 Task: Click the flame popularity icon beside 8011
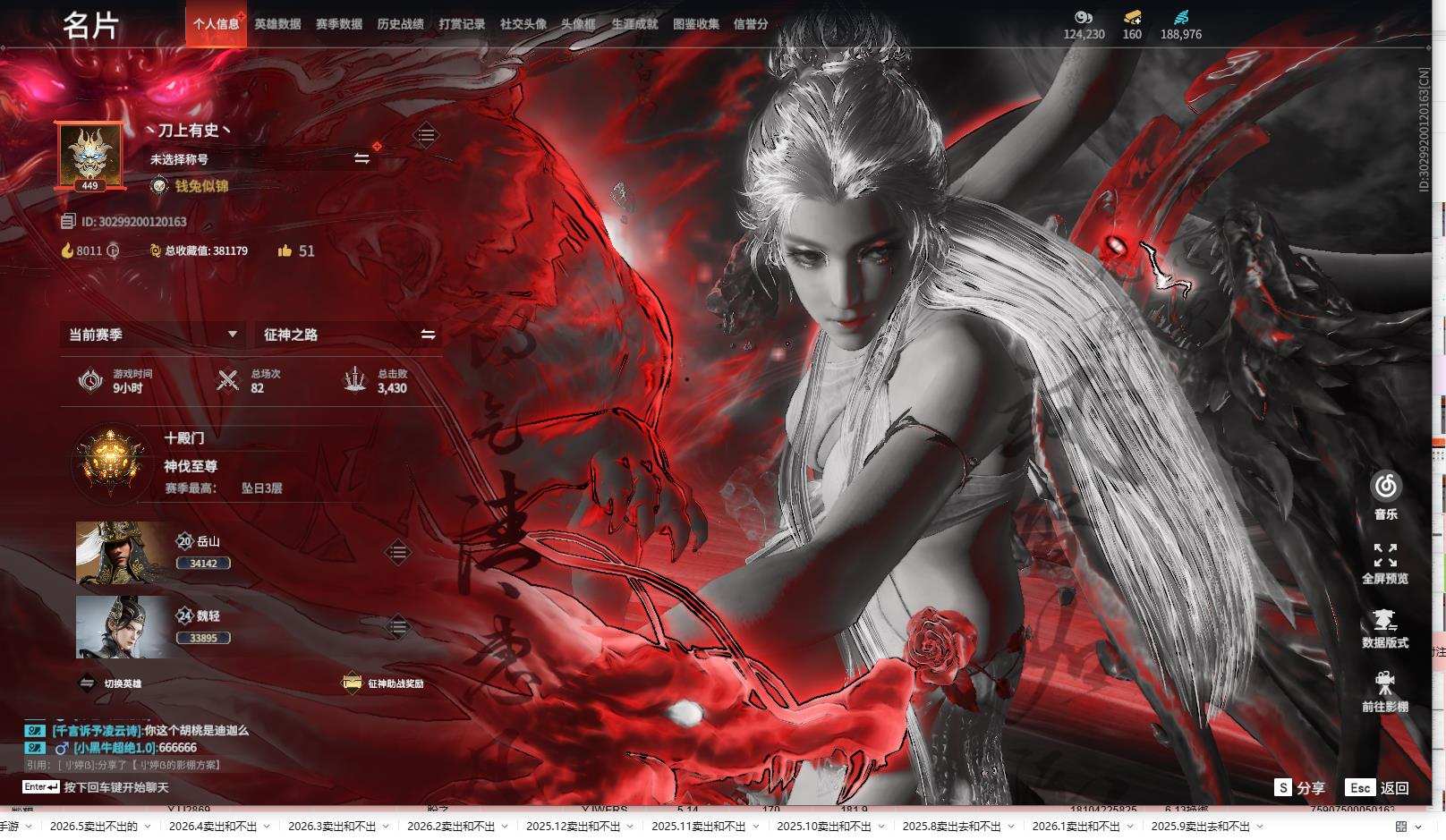click(67, 250)
